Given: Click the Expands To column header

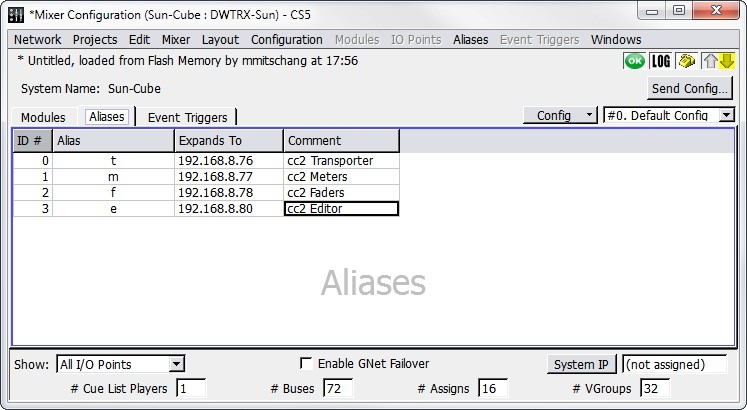Looking at the screenshot, I should click(229, 141).
